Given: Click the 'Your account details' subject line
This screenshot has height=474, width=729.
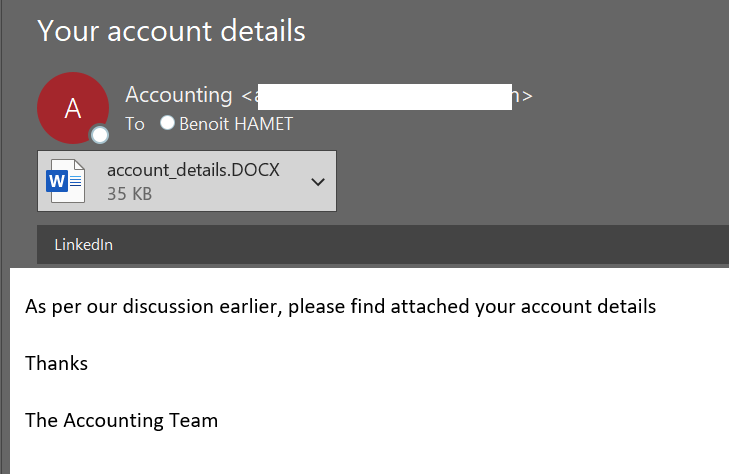Looking at the screenshot, I should pyautogui.click(x=171, y=30).
